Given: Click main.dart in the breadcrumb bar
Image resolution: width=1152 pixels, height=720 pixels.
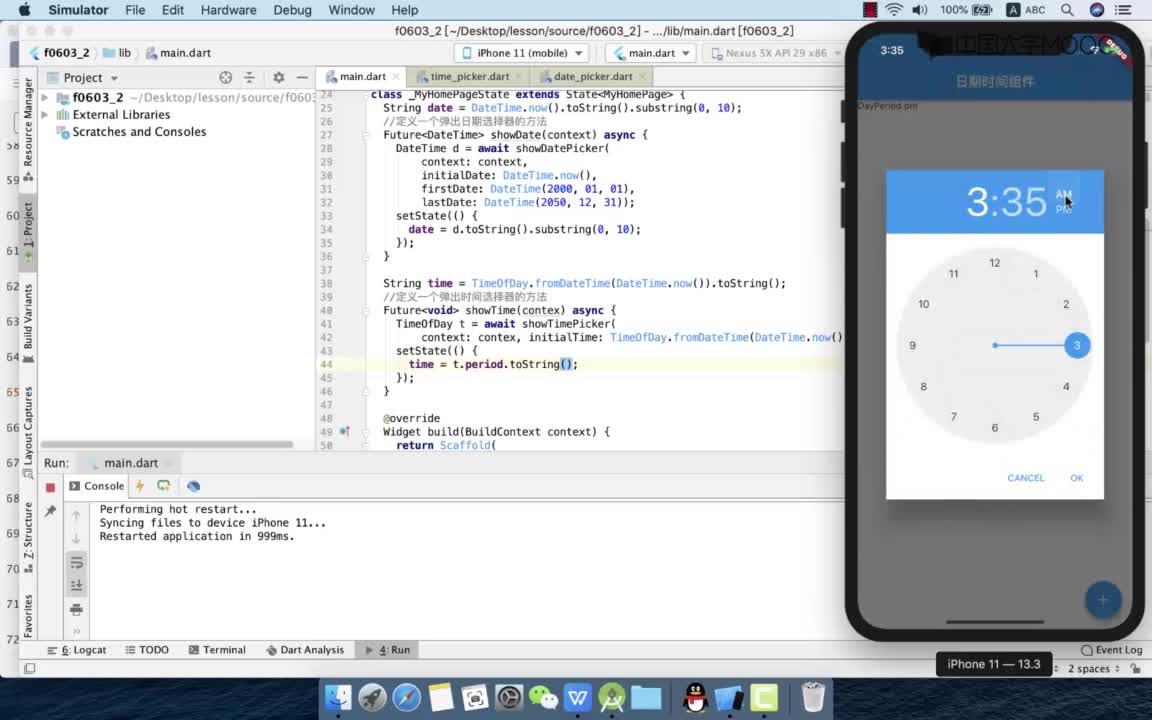Looking at the screenshot, I should pyautogui.click(x=179, y=53).
